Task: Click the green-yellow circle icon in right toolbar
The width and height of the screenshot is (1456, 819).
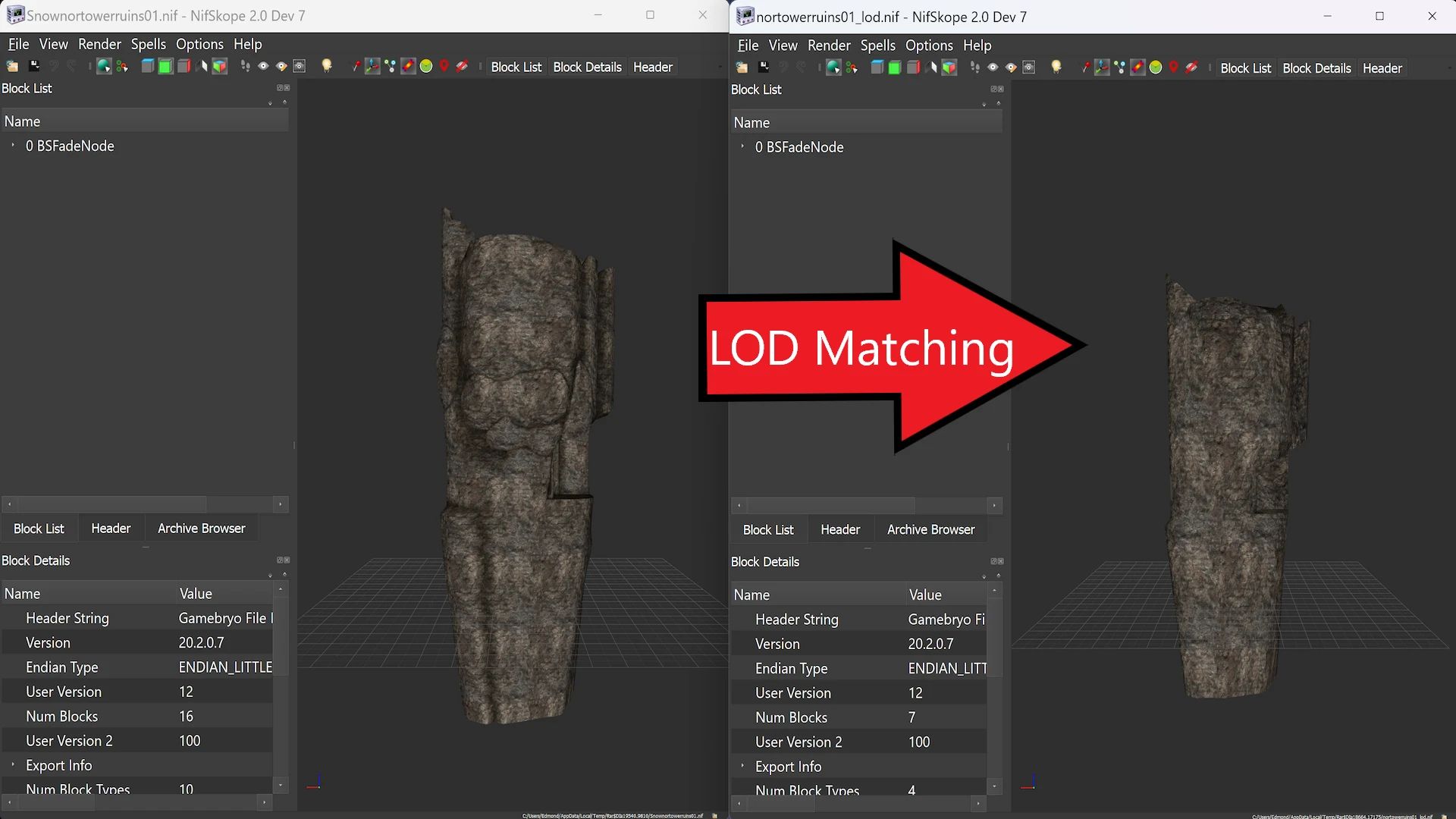Action: click(x=1155, y=67)
